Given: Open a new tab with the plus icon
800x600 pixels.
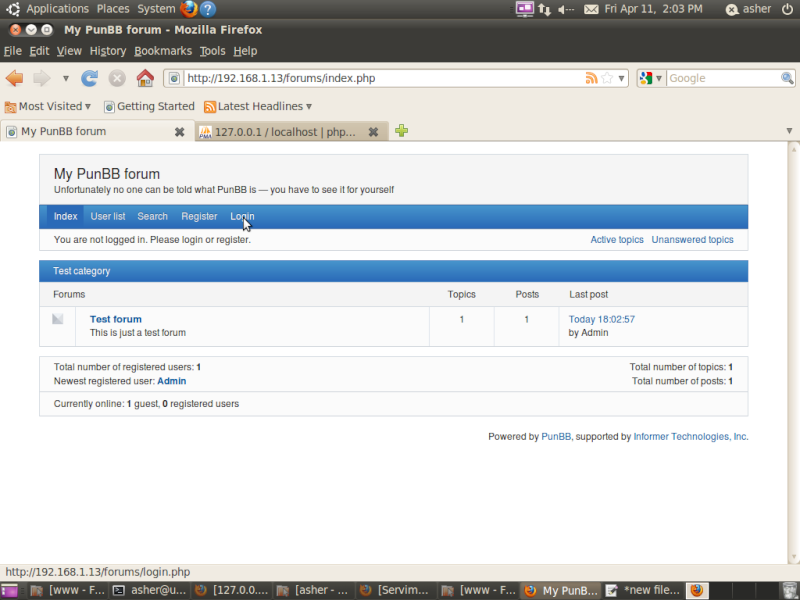Looking at the screenshot, I should pos(402,131).
